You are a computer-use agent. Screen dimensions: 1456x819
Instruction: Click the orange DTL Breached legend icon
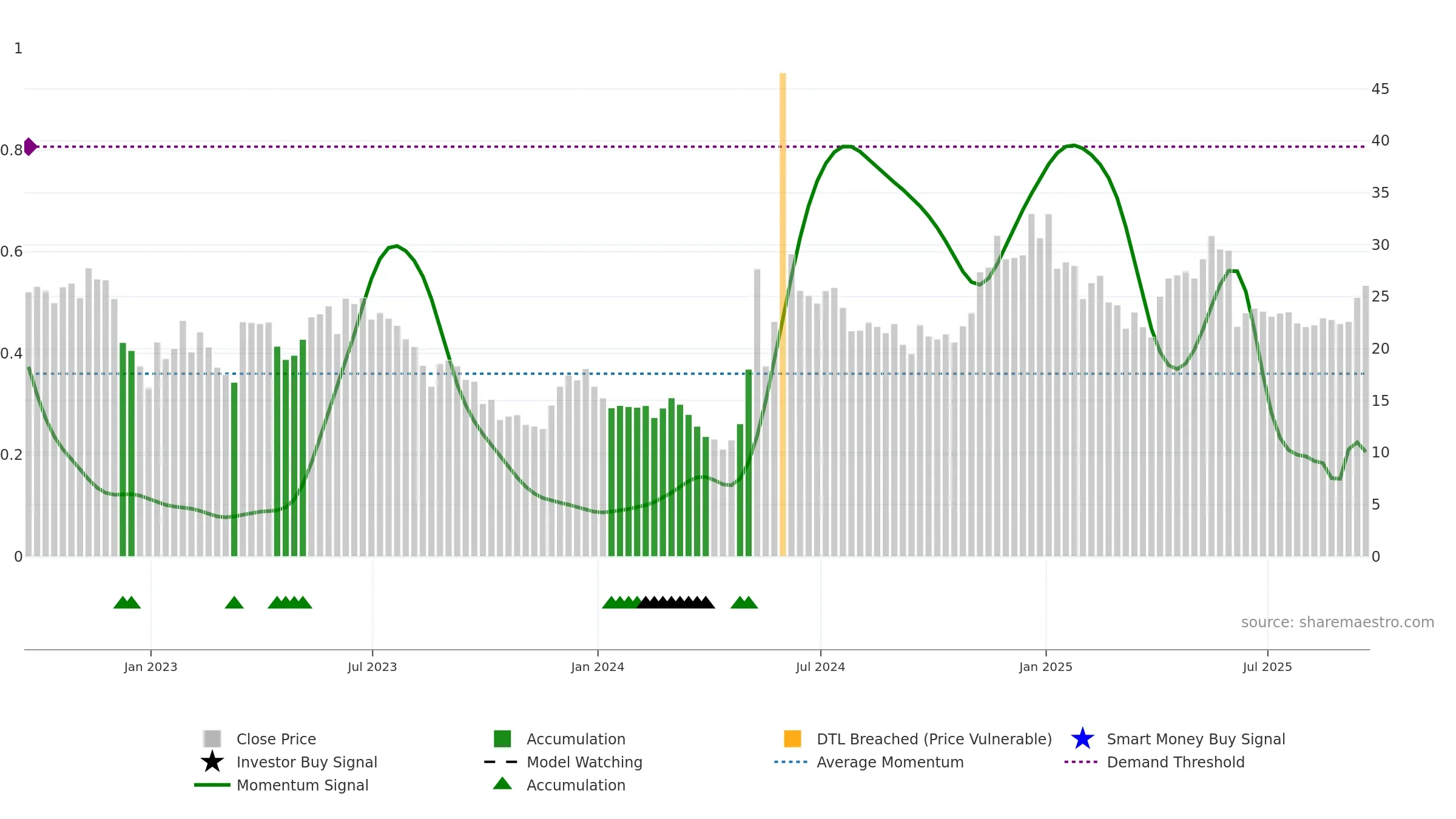coord(792,738)
